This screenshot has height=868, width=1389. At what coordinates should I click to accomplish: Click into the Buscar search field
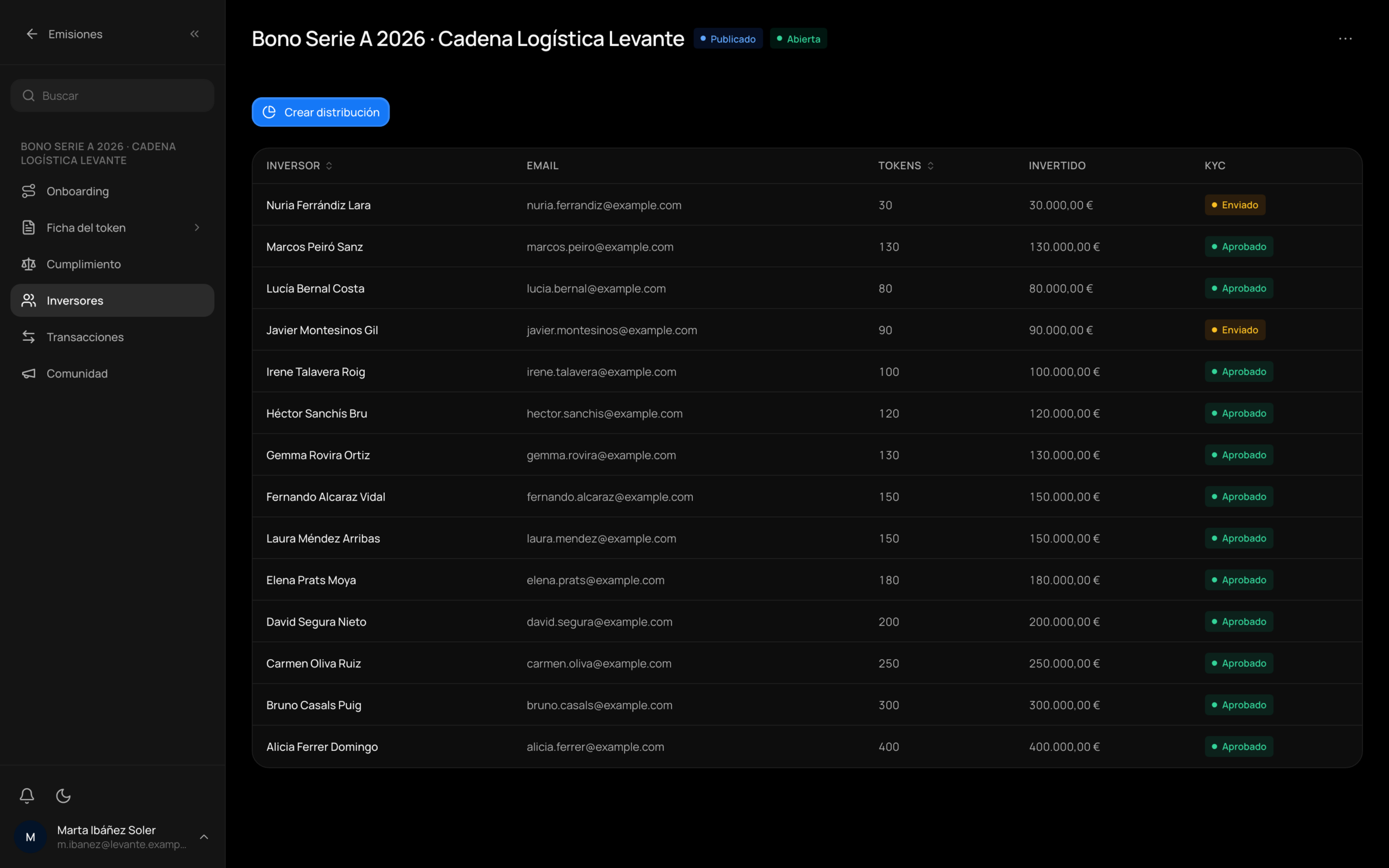[112, 95]
